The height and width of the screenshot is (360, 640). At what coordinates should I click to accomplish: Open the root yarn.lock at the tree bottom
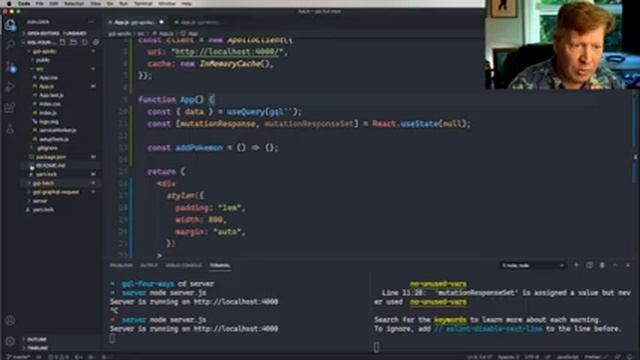60,209
